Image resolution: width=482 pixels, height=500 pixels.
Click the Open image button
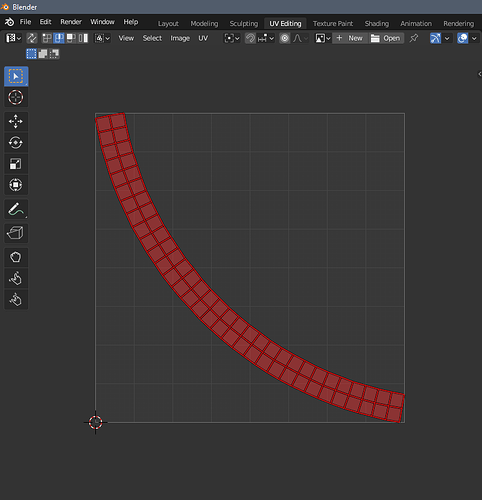[386, 38]
